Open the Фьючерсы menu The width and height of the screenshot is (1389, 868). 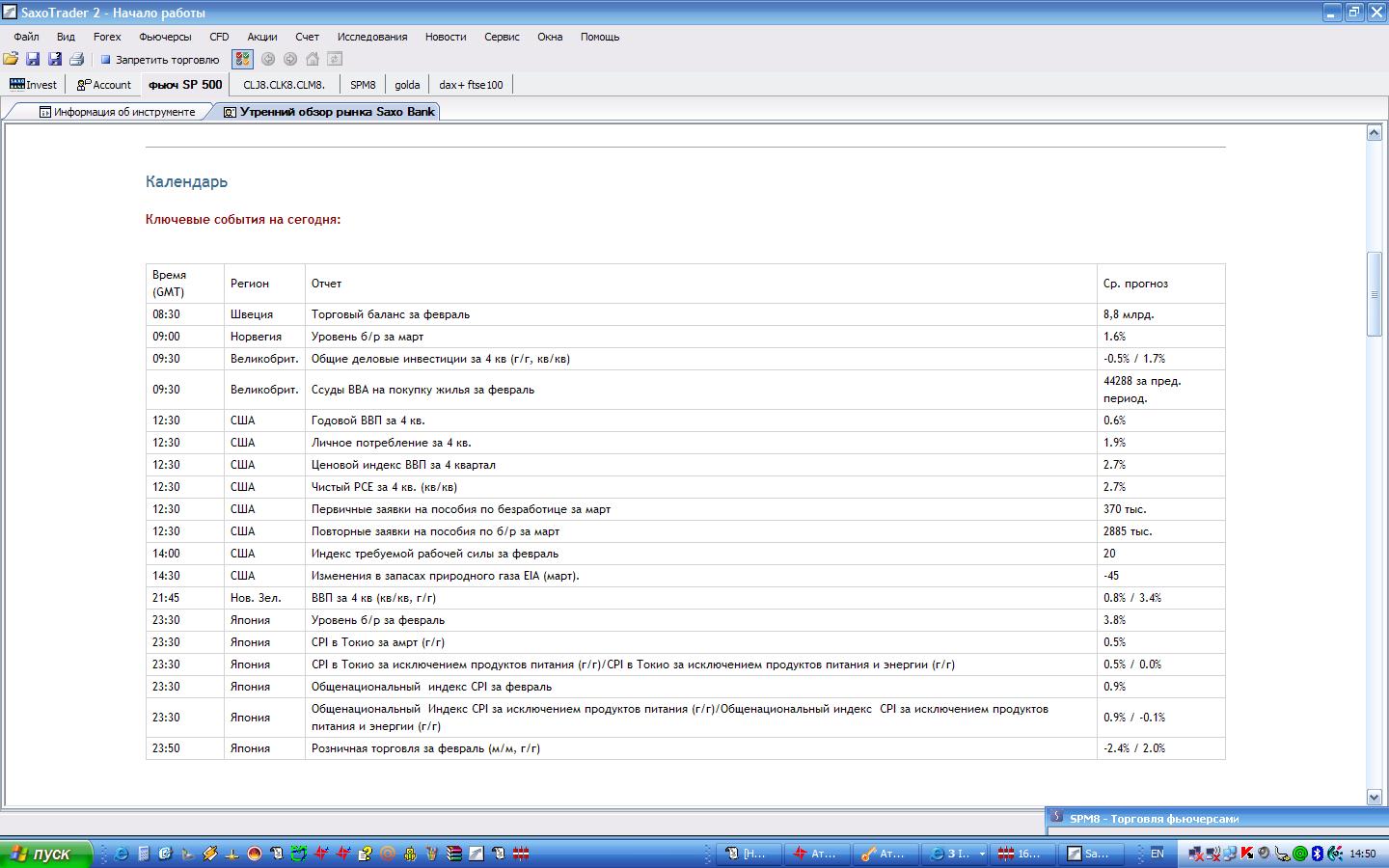coord(165,37)
